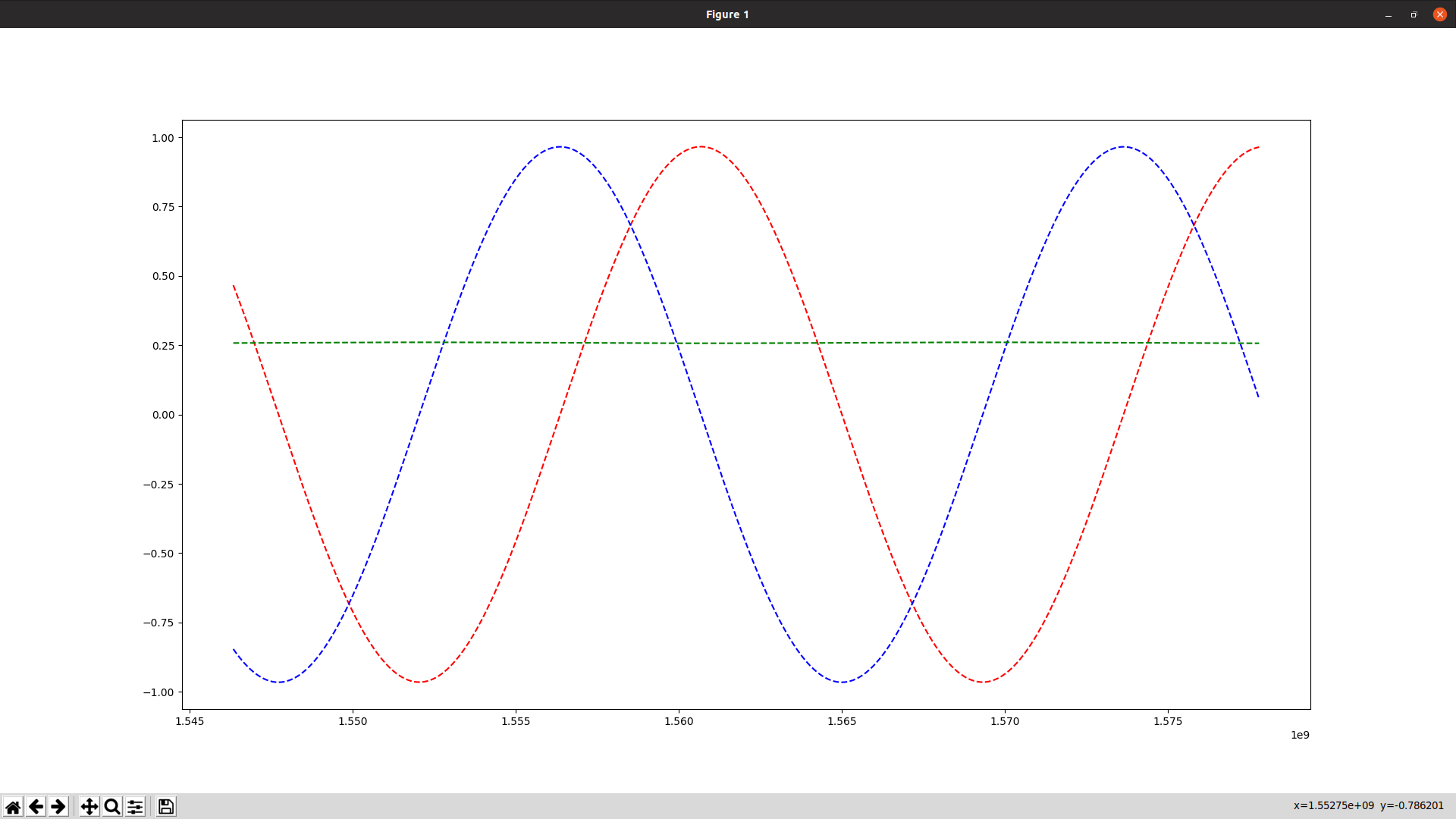
Task: Reset the plot with the Home icon
Action: pos(13,806)
